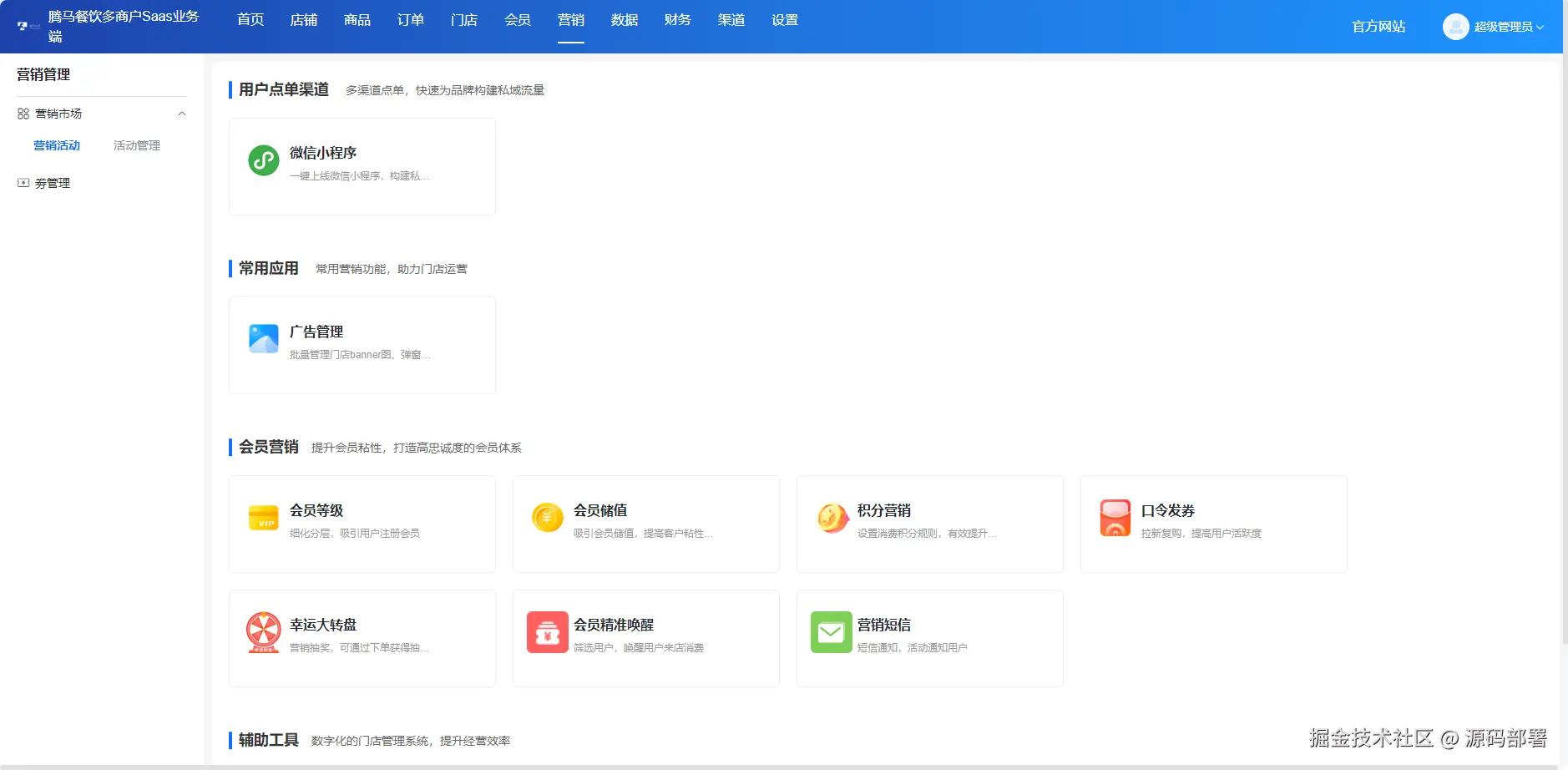1568x770 pixels.
Task: Click the 会员储值 gold coin icon
Action: click(548, 518)
